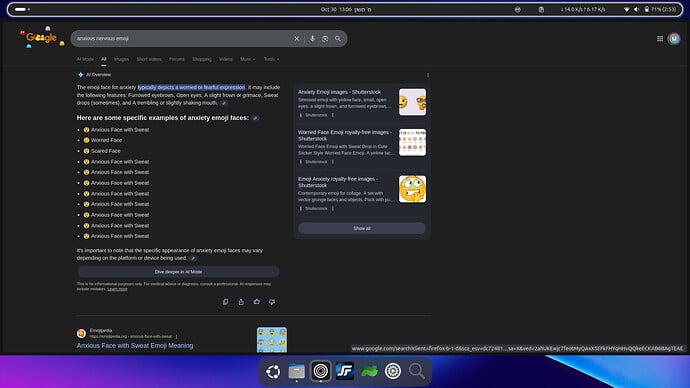Click Emoji Anxiety grunge face thumbnail
This screenshot has width=690, height=388.
click(412, 189)
